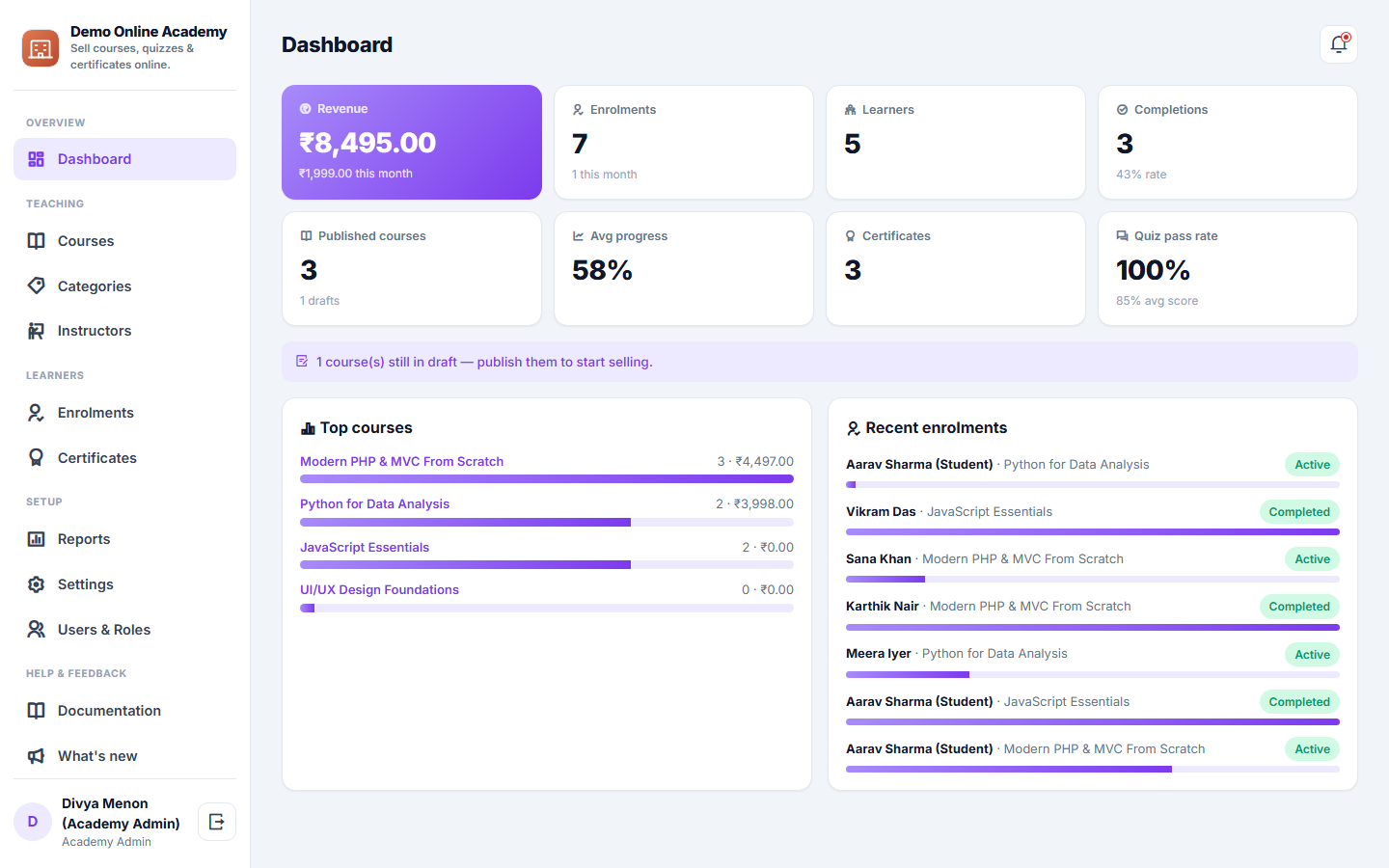Click the Categories tag icon
Viewport: 1389px width, 868px height.
(x=36, y=285)
